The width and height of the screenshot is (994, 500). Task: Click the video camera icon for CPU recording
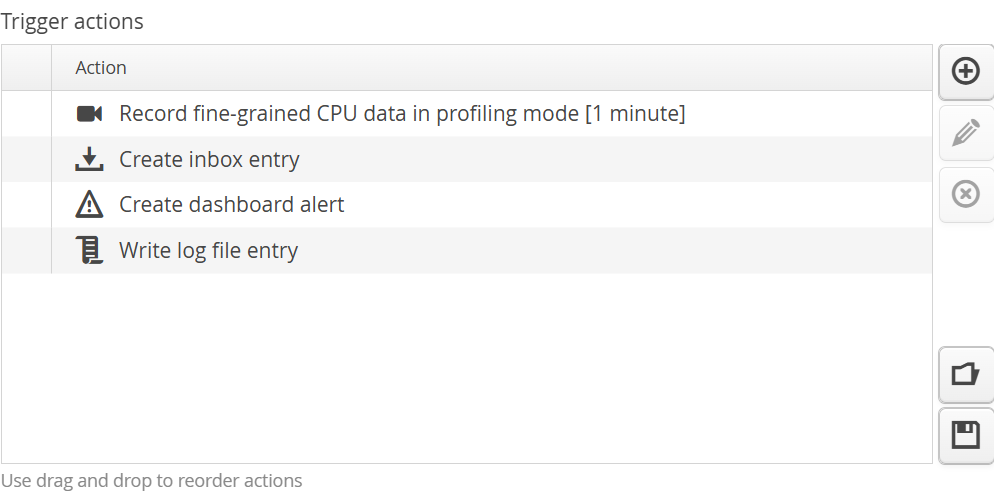pos(90,114)
